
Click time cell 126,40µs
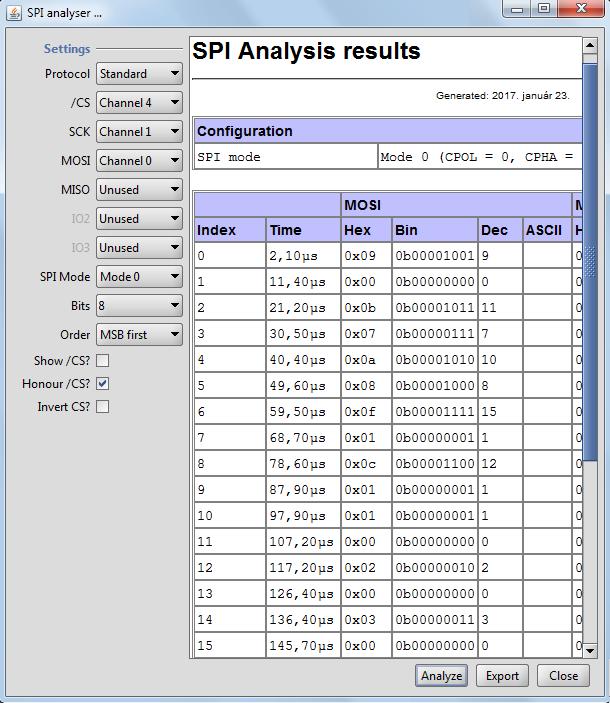click(303, 594)
